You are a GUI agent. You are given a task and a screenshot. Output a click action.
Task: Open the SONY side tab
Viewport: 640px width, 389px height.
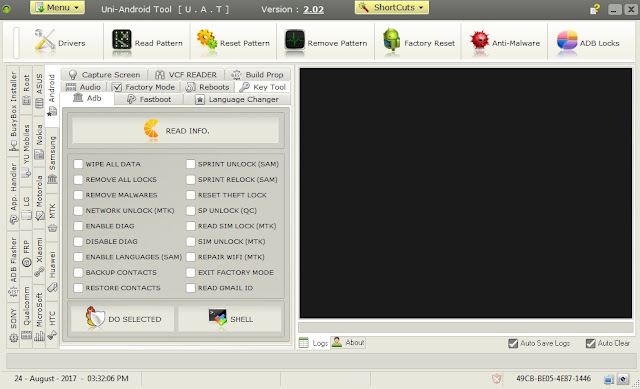point(13,325)
